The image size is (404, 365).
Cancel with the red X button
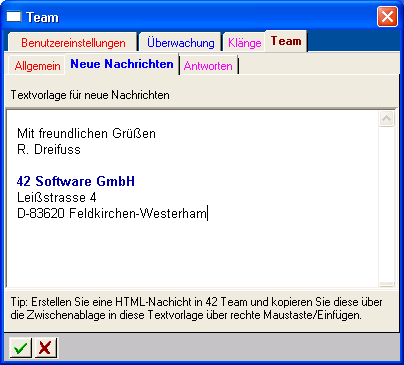coord(46,348)
